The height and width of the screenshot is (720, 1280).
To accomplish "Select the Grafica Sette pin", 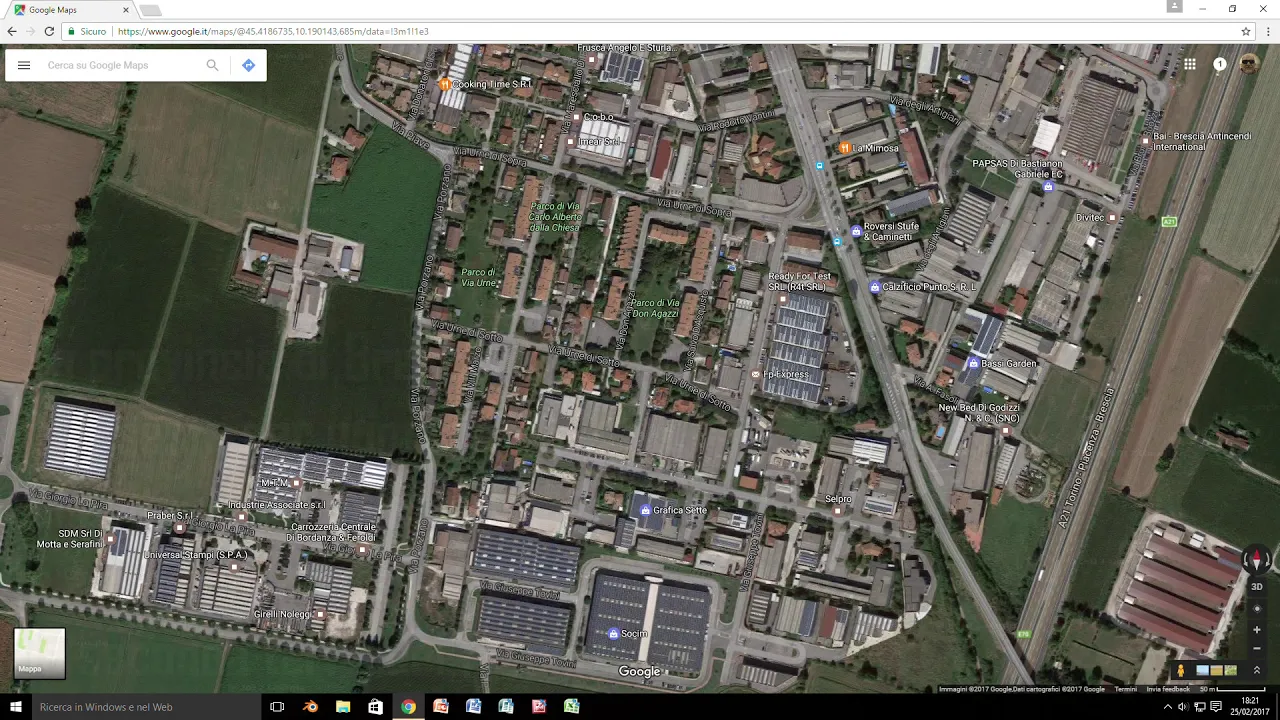I will (x=646, y=510).
